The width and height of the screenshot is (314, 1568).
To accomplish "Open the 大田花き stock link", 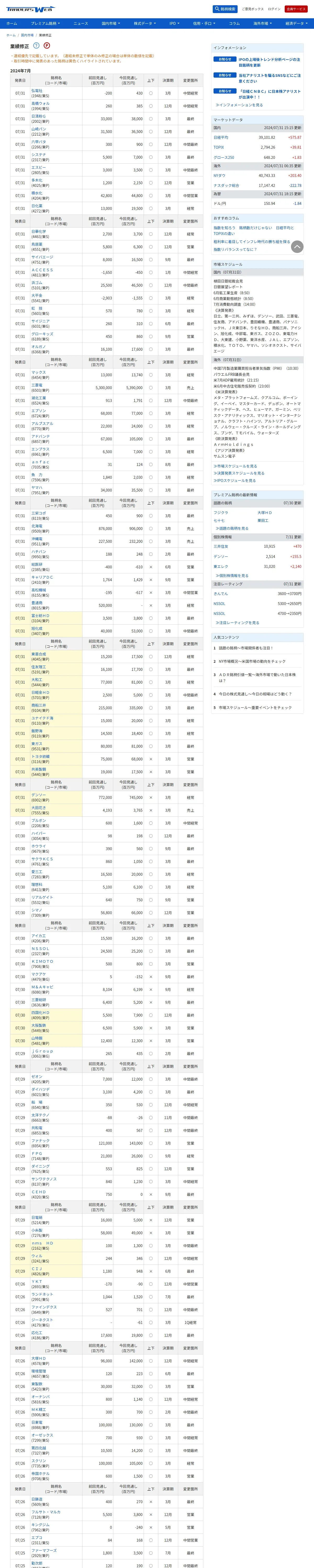I will click(x=38, y=807).
